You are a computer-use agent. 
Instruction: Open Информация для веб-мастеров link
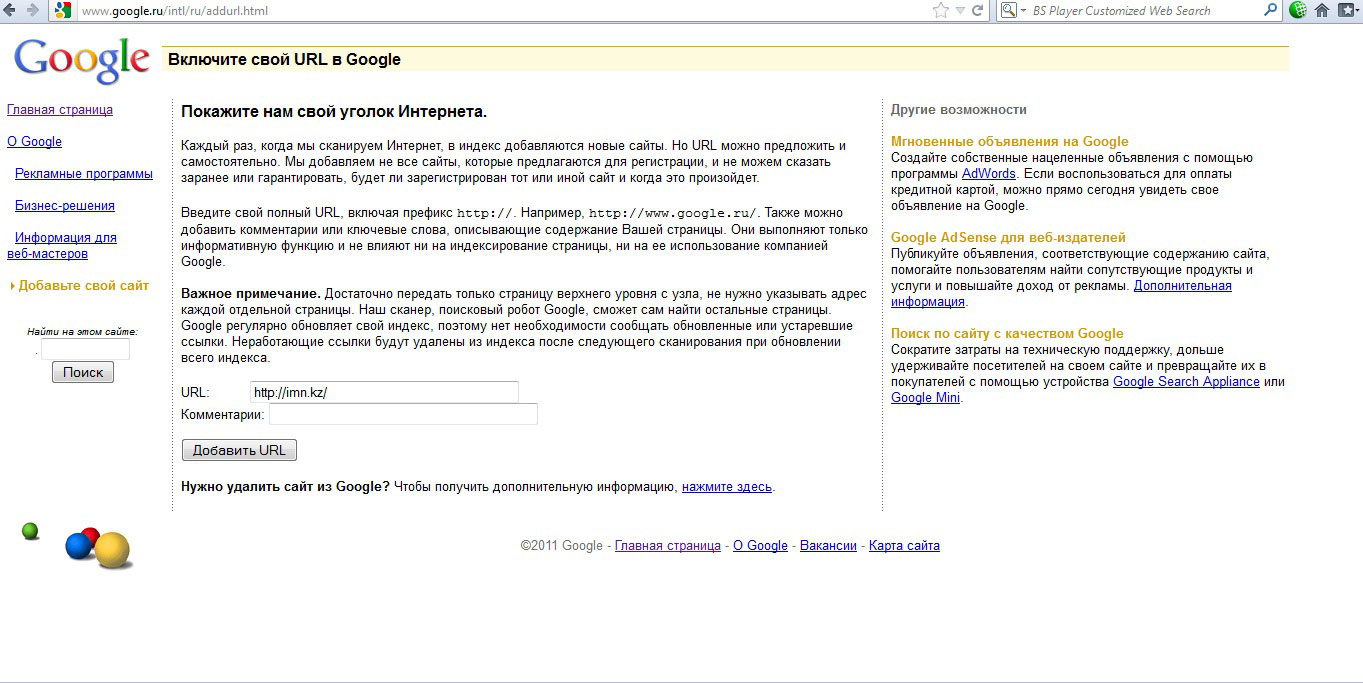click(62, 246)
